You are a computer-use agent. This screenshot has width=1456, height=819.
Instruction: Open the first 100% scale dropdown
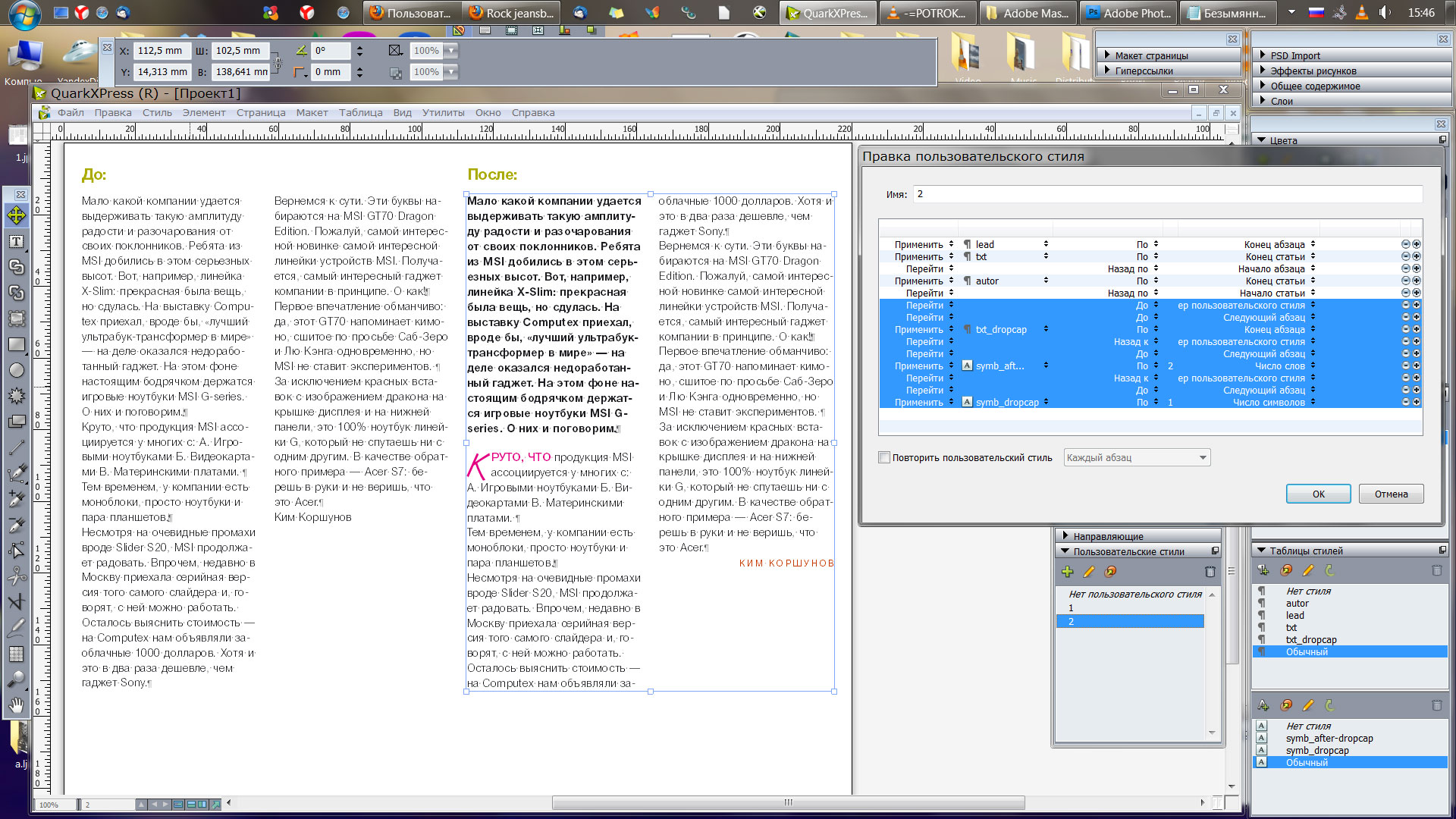pos(450,51)
